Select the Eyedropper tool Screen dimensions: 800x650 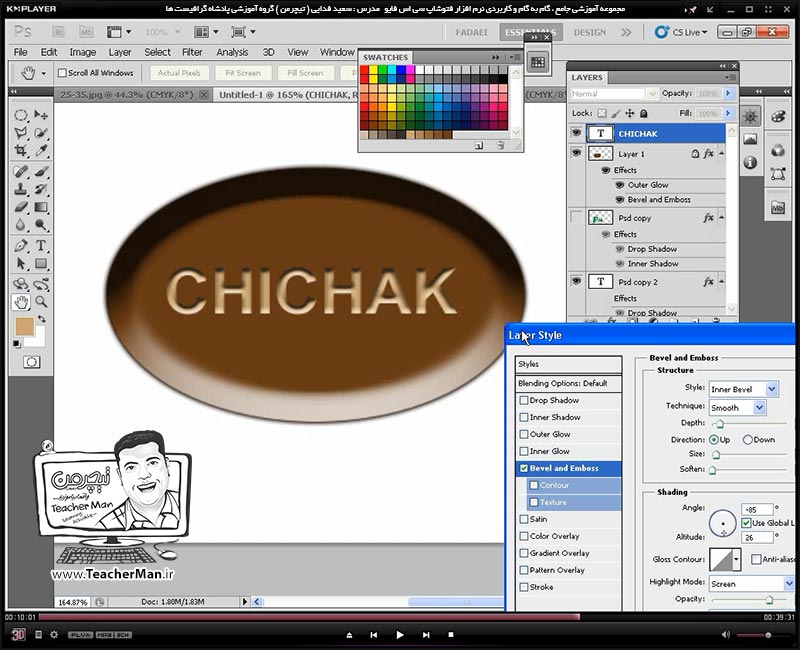click(41, 151)
